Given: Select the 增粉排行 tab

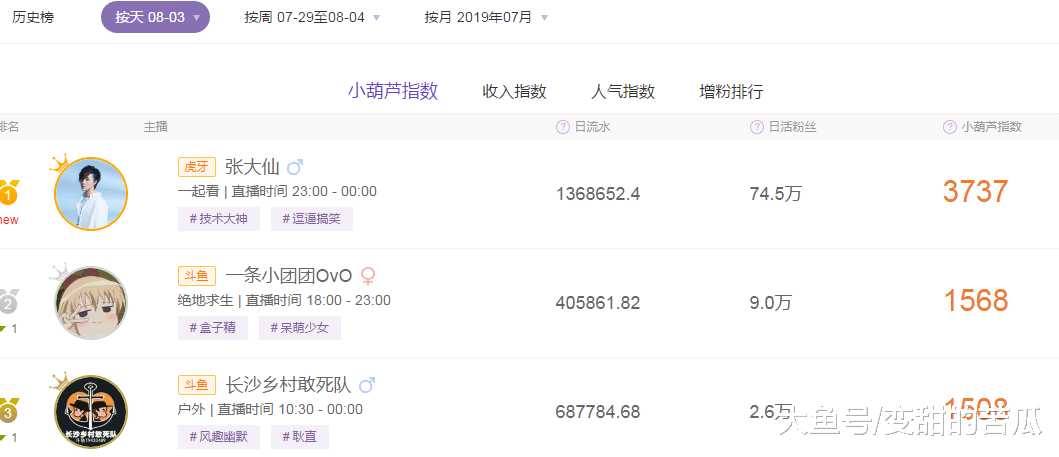Looking at the screenshot, I should [x=731, y=92].
